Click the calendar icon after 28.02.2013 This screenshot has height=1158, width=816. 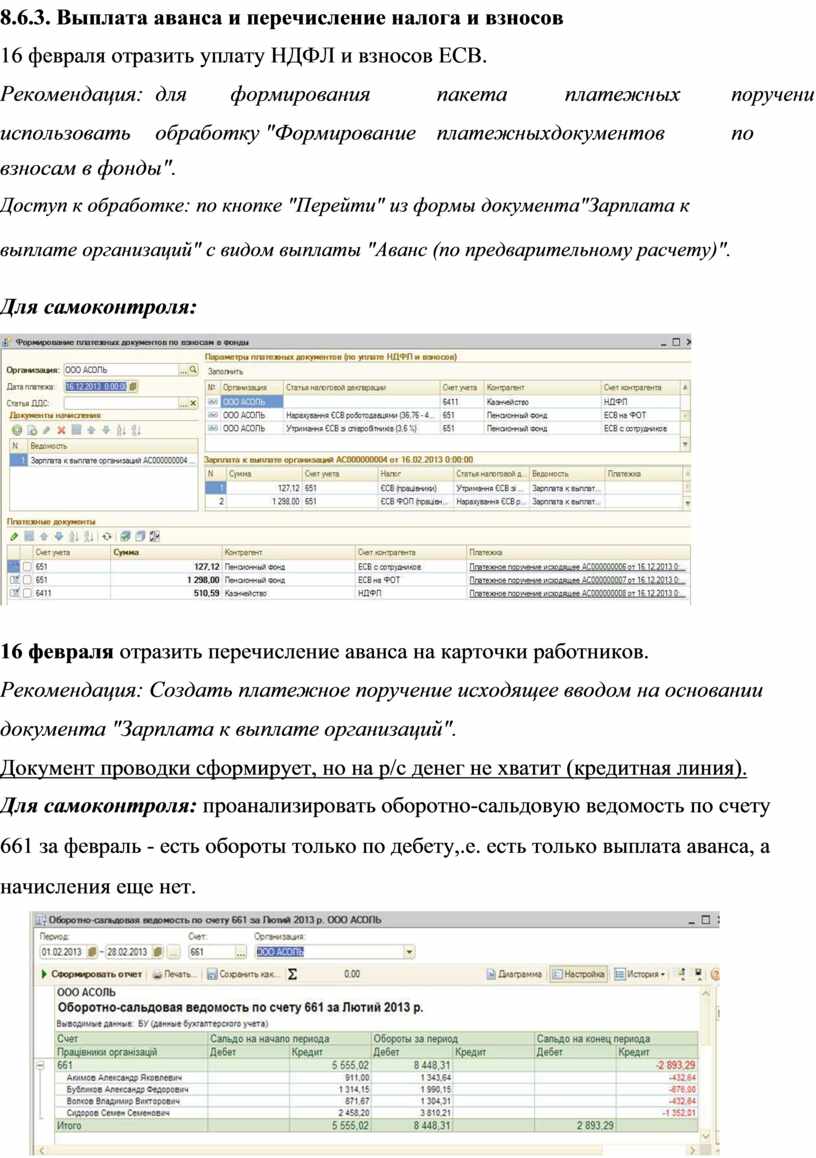157,952
